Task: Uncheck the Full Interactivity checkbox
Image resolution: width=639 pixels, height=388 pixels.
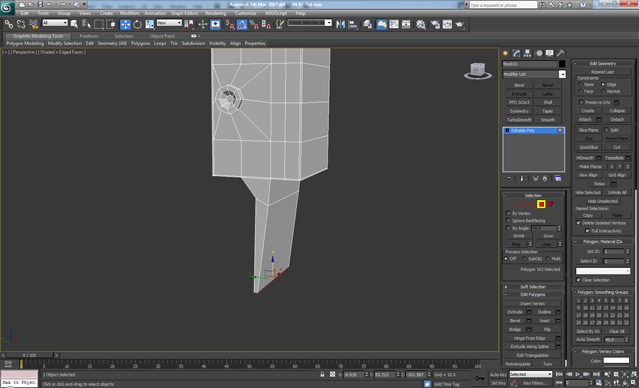Action: click(x=587, y=231)
